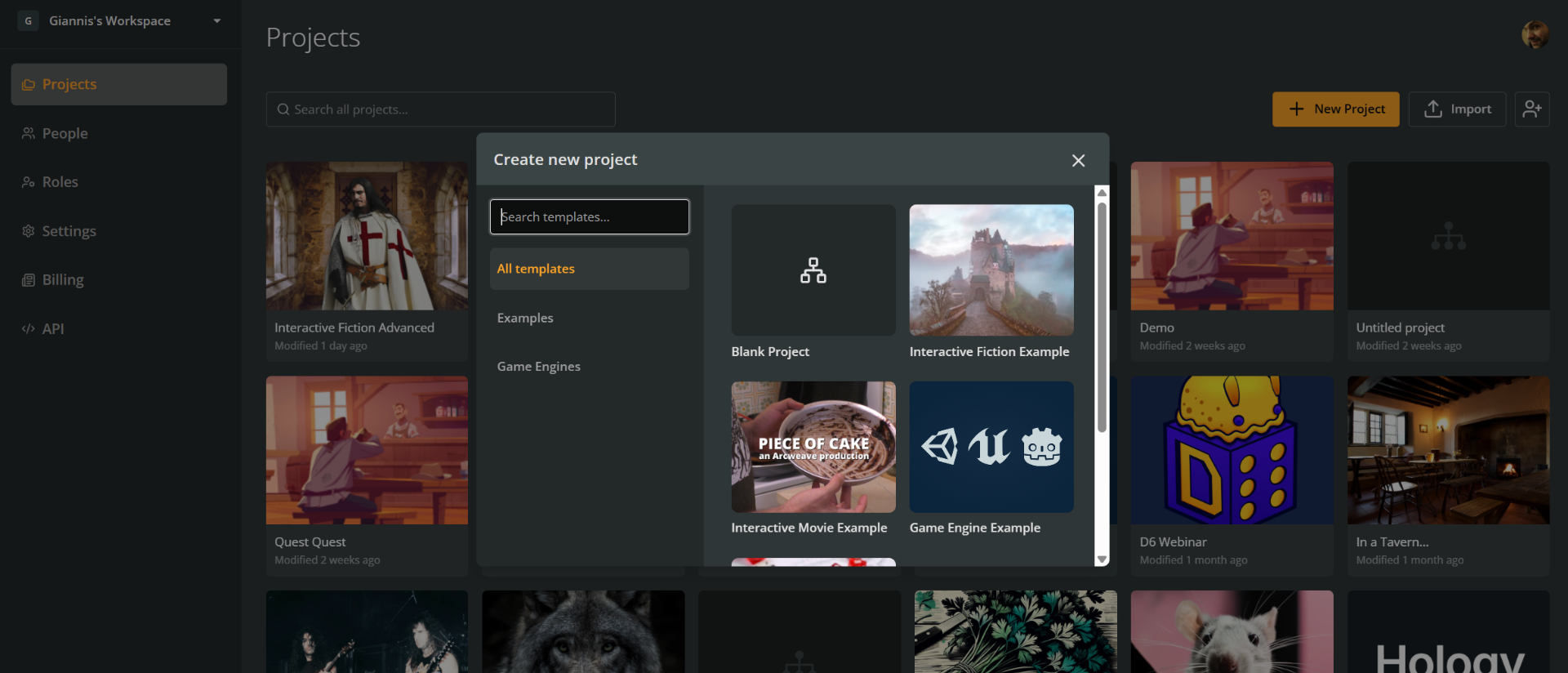Click the Unity logo in Game Engine Example

point(940,447)
